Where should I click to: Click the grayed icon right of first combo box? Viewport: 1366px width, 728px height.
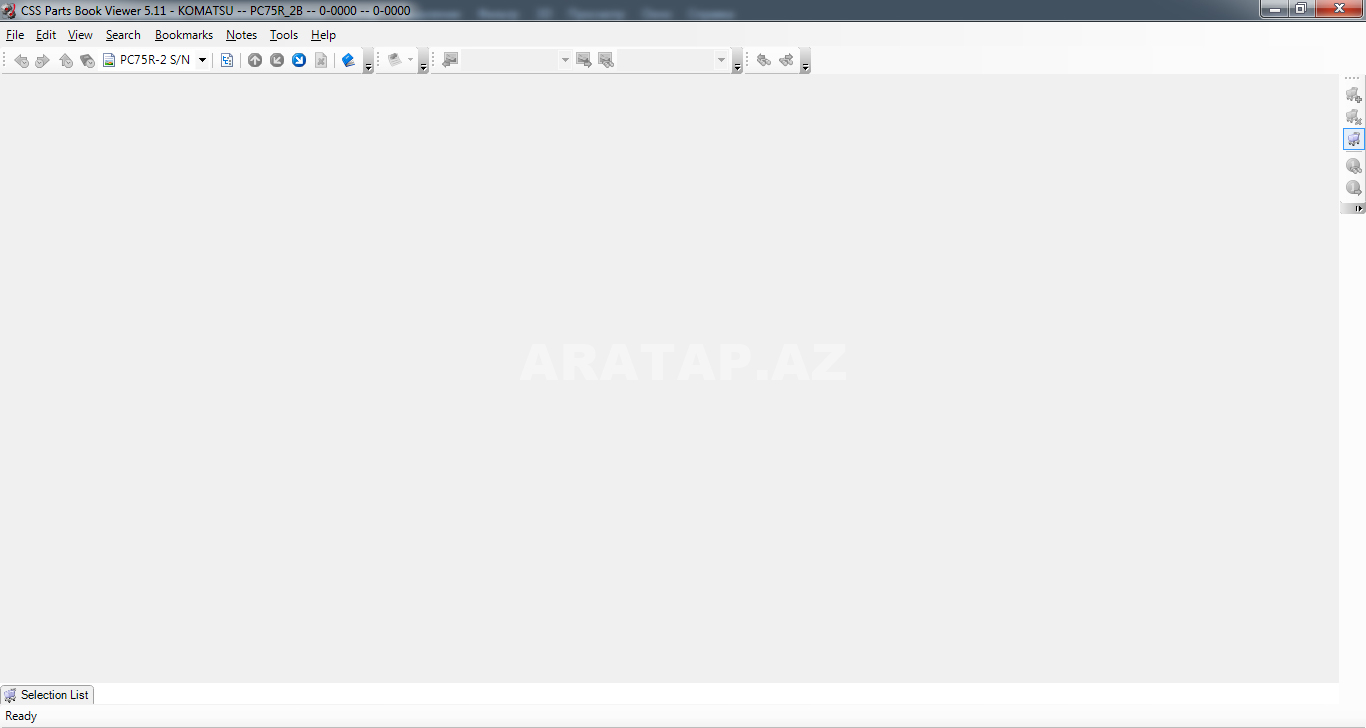pos(584,60)
